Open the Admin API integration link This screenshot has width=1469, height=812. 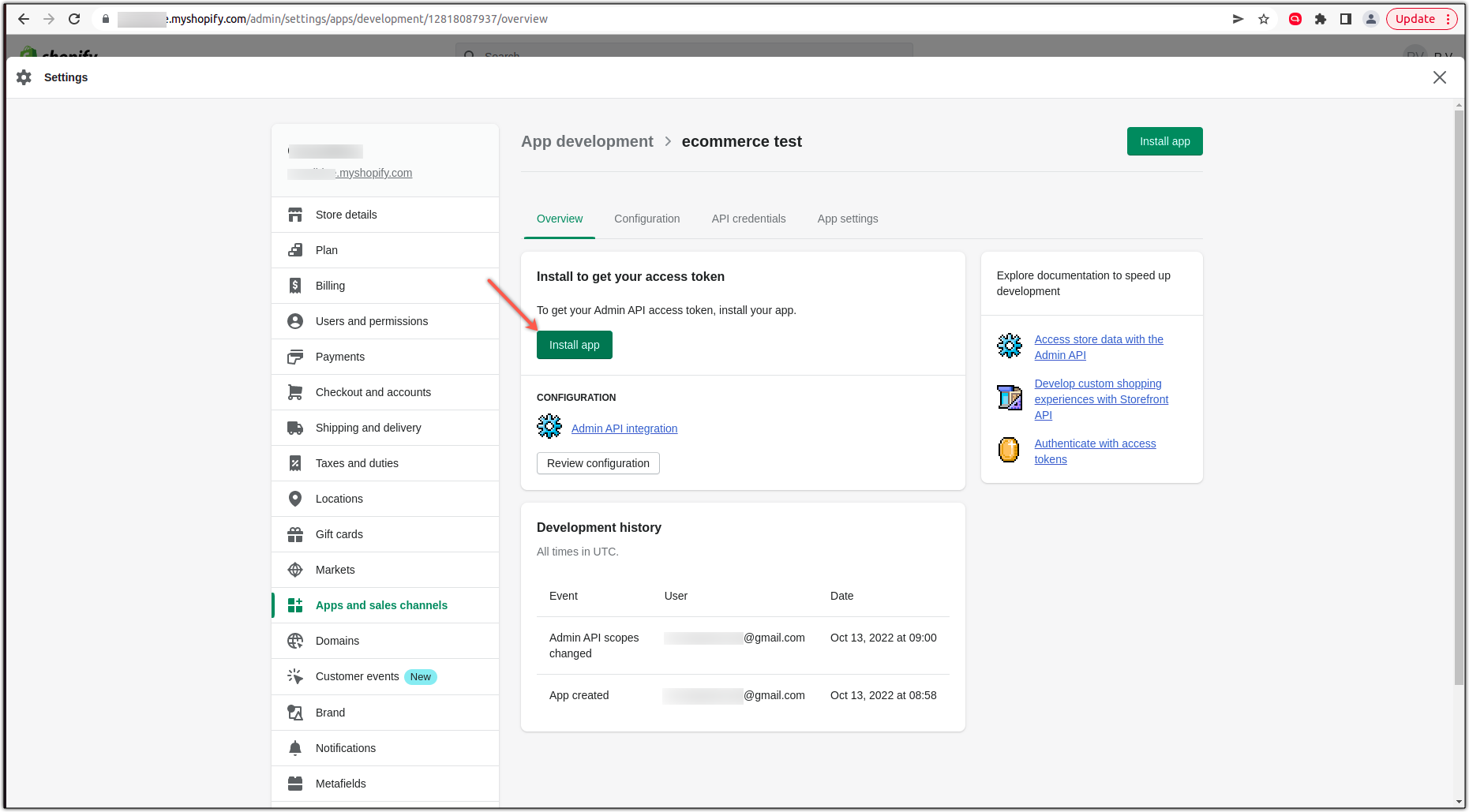624,428
